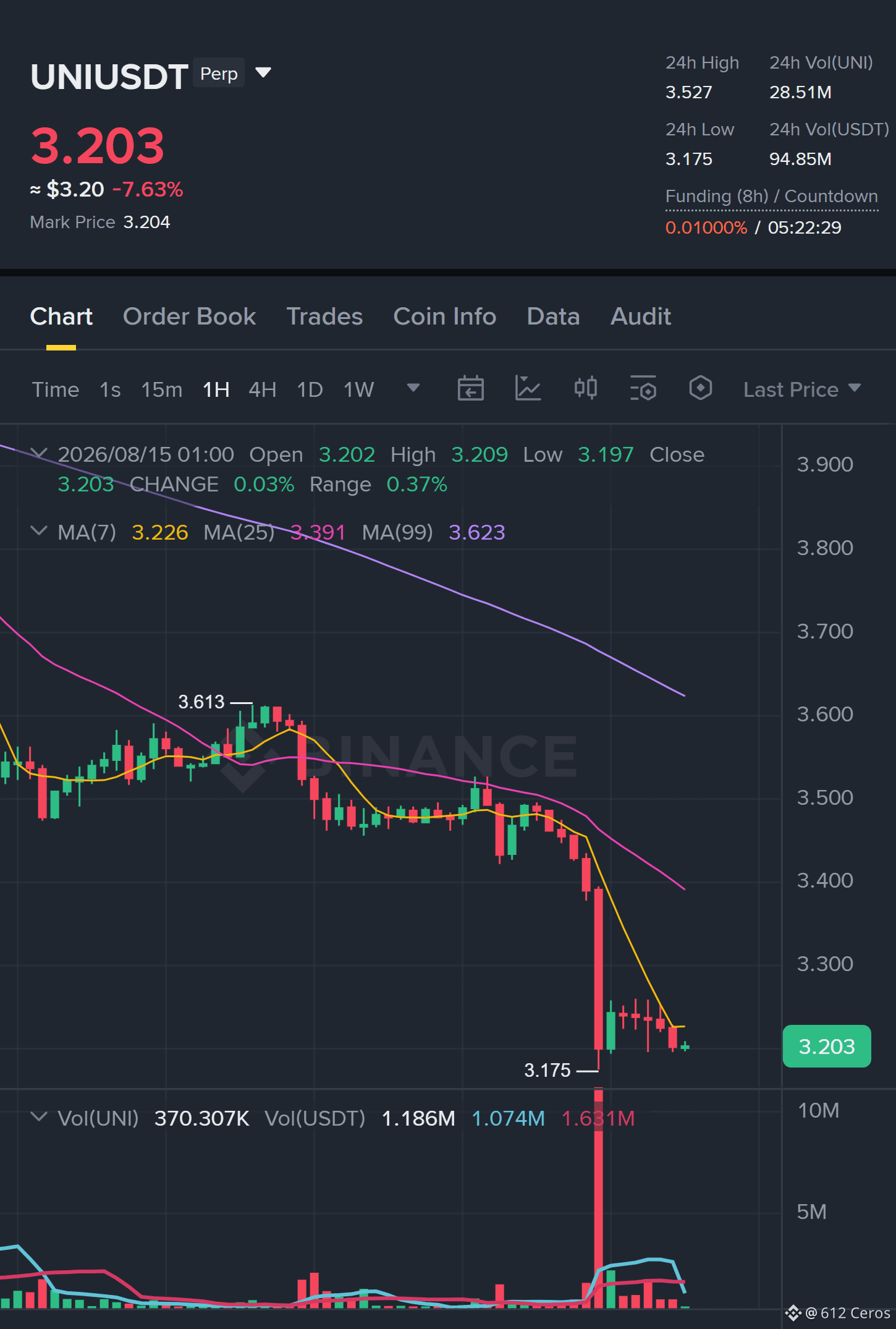896x1329 pixels.
Task: Click the -7.63% change percentage
Action: click(148, 189)
